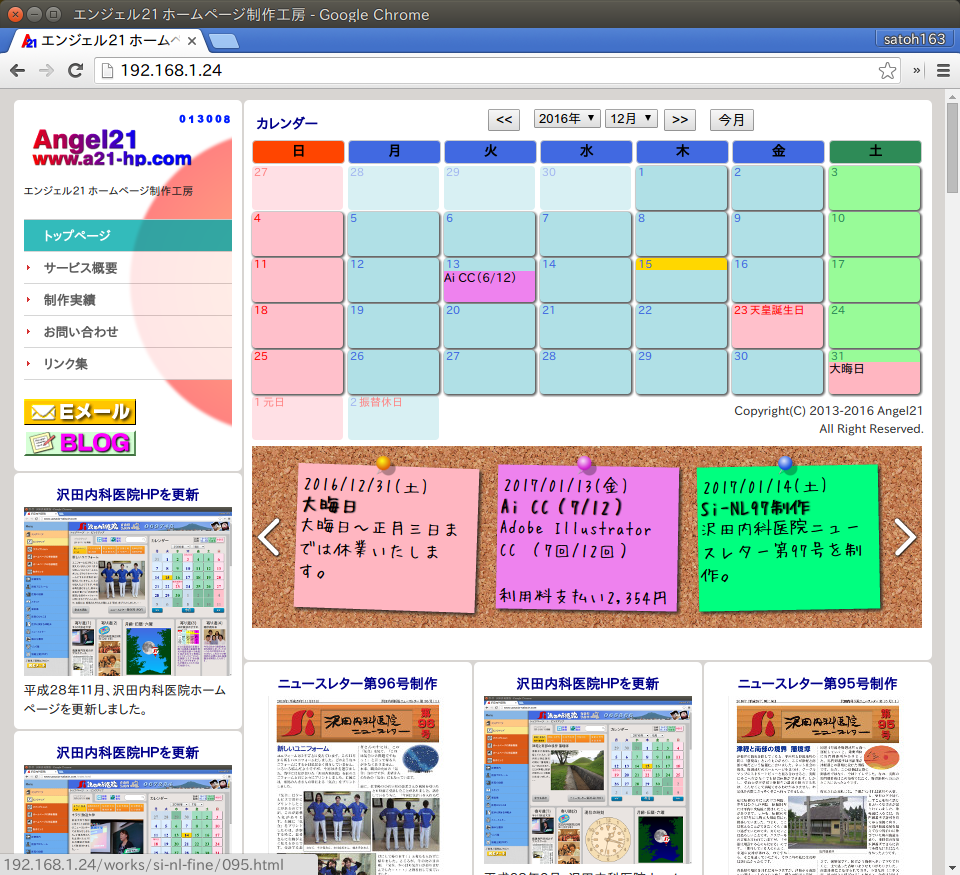Click the browser back arrow
Viewport: 960px width, 875px height.
[x=18, y=70]
